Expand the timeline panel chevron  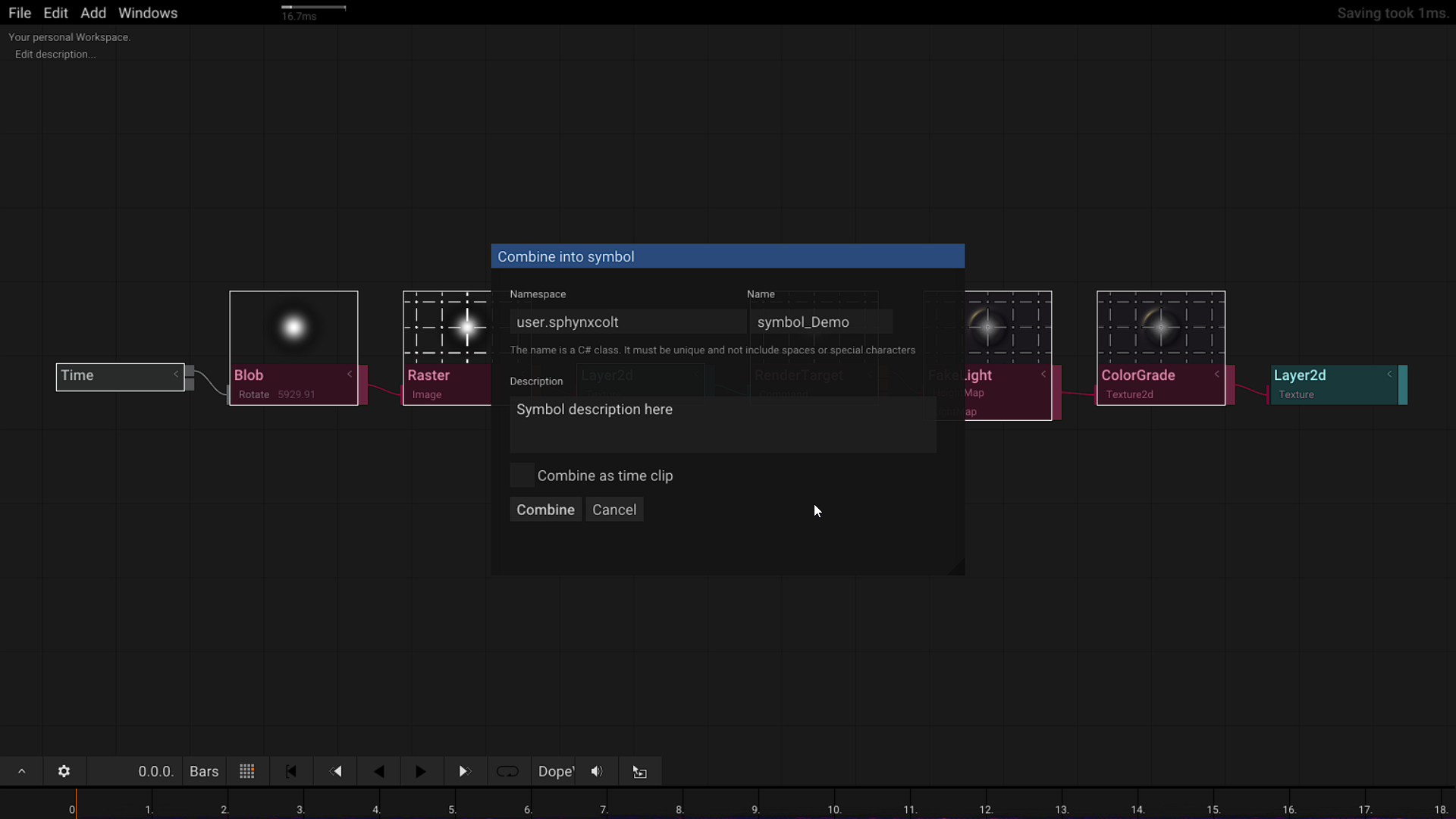pyautogui.click(x=21, y=771)
